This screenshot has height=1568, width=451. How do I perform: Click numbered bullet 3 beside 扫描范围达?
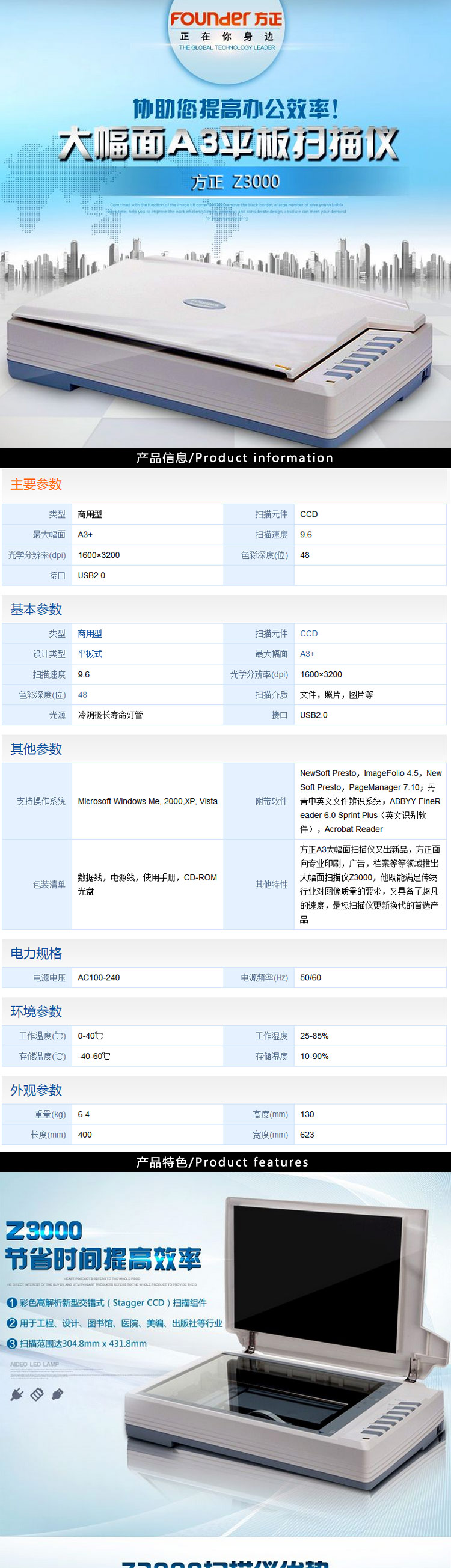click(x=11, y=1343)
